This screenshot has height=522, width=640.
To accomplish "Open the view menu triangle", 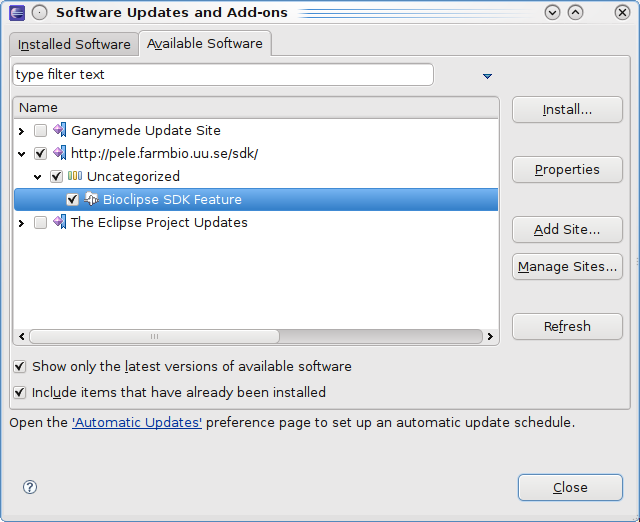I will [488, 76].
